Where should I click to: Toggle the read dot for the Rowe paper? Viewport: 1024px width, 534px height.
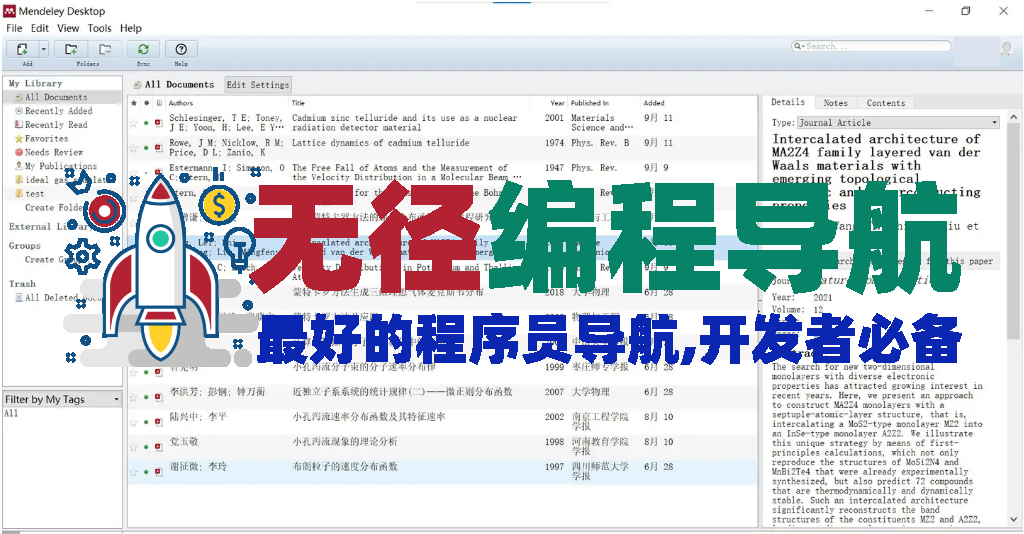146,148
